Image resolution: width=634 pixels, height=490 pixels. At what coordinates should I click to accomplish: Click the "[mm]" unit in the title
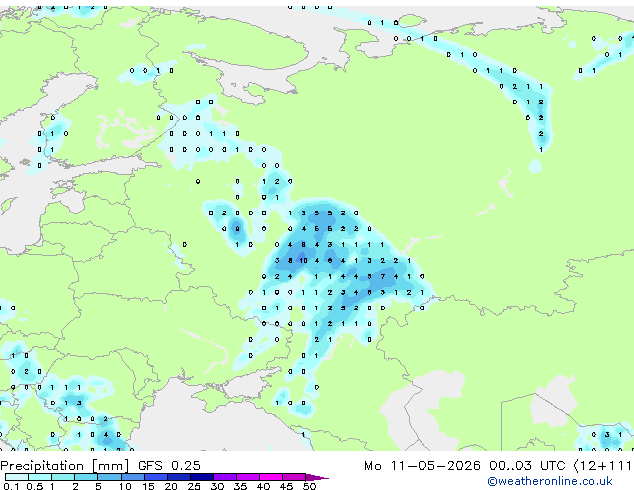[110, 466]
